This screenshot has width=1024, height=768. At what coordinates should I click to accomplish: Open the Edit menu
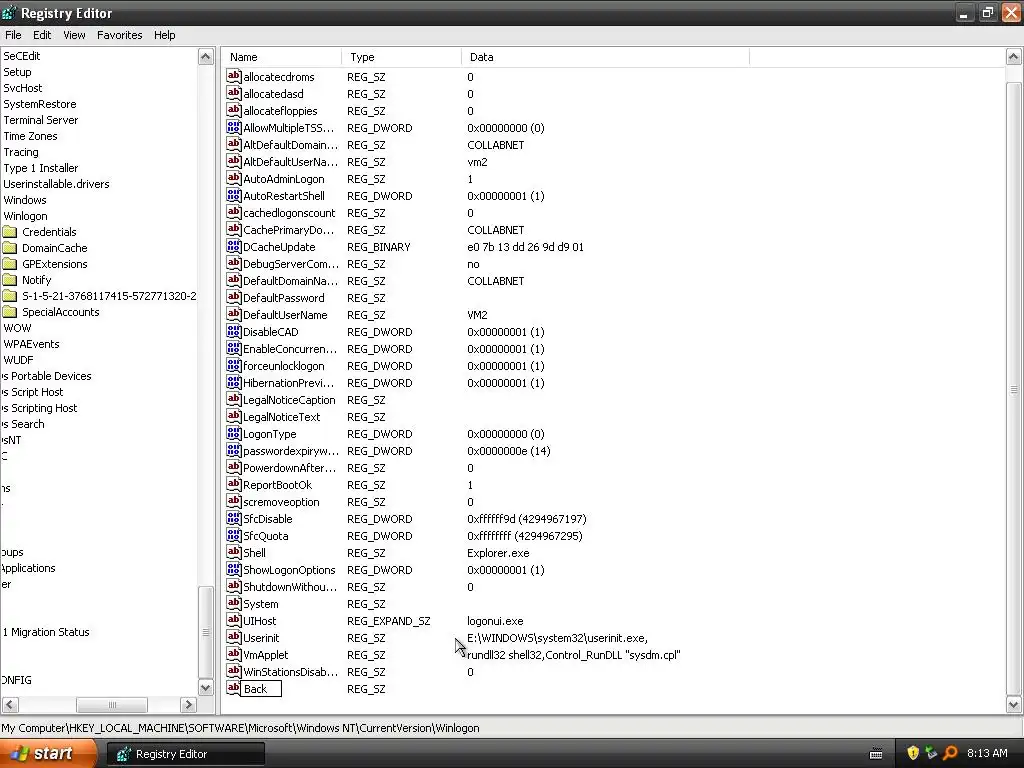point(42,35)
